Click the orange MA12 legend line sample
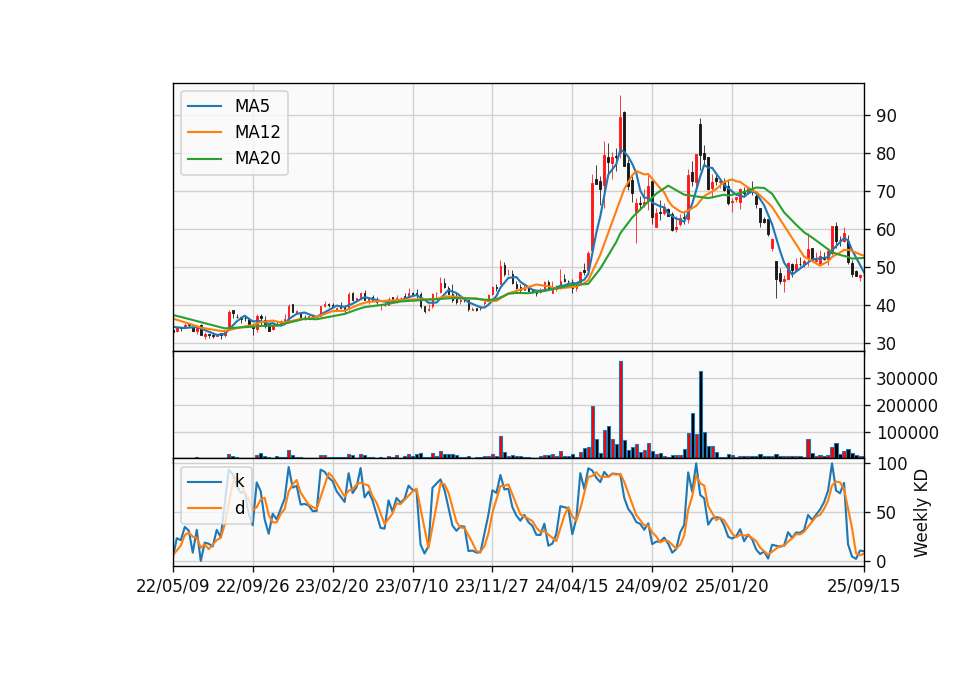Image resolution: width=960 pixels, height=690 pixels. (204, 132)
